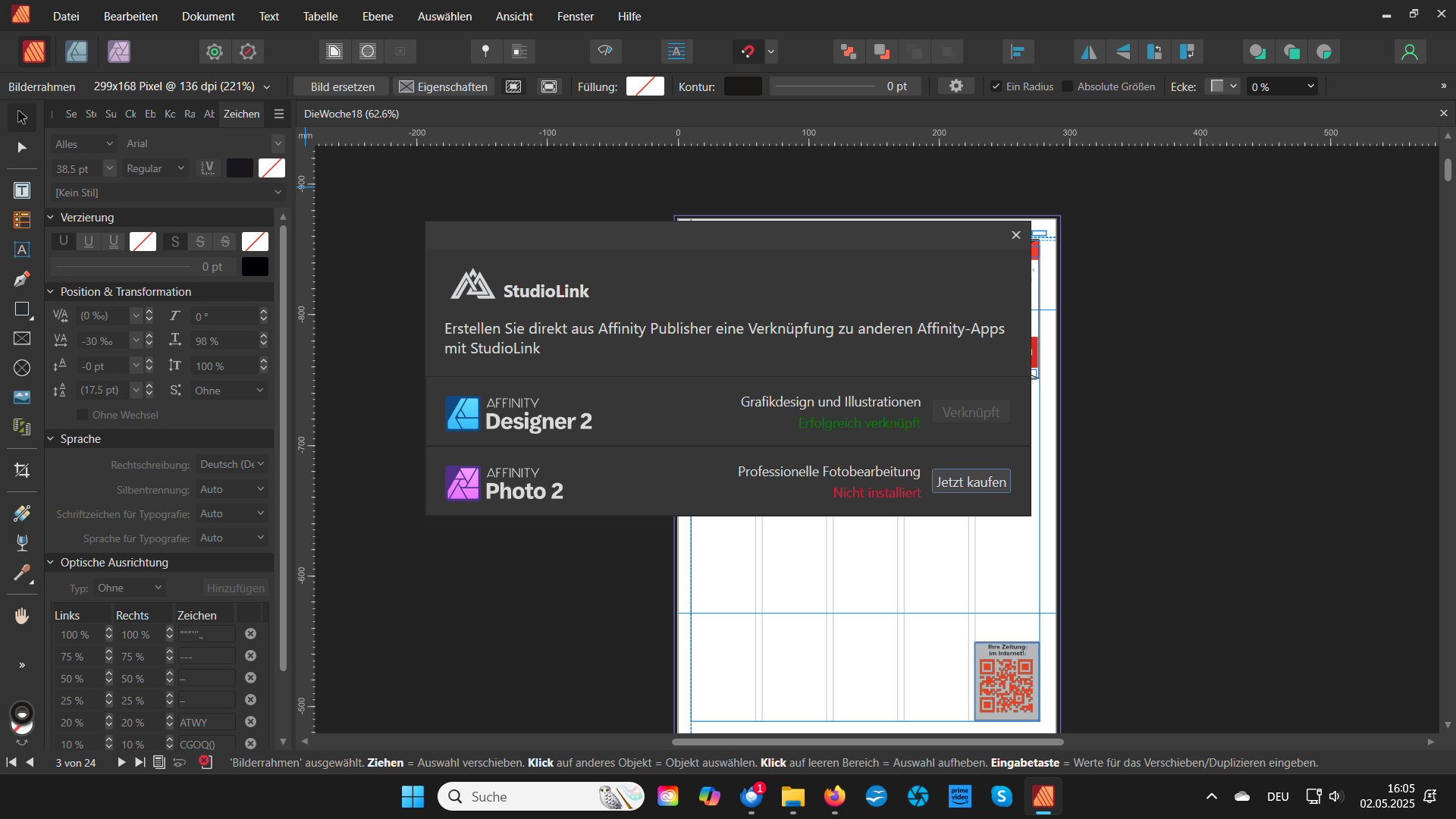Enable the Ohne Wechsel checkbox
Image resolution: width=1456 pixels, height=819 pixels.
point(83,415)
